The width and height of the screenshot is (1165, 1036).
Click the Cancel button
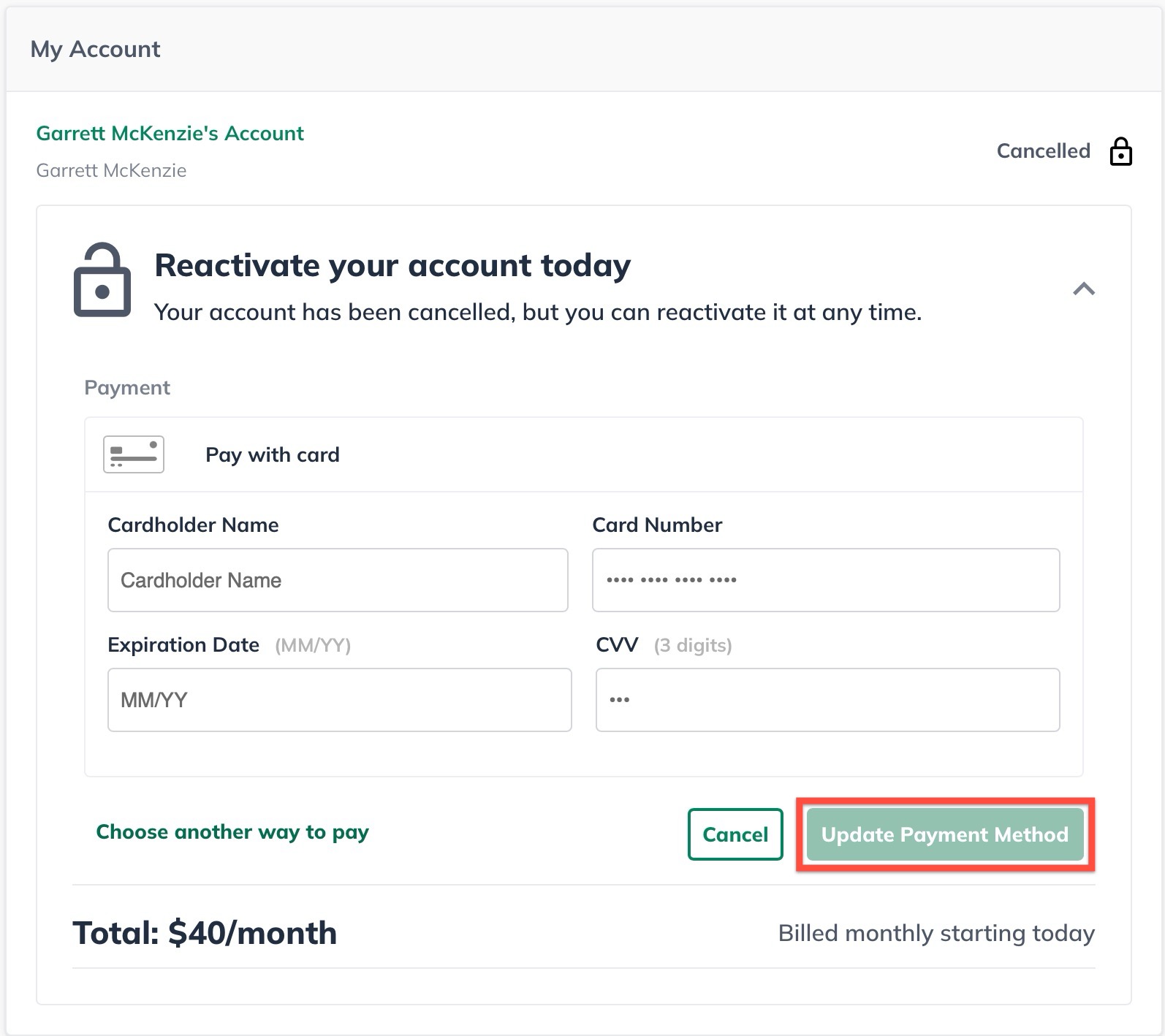[x=735, y=834]
